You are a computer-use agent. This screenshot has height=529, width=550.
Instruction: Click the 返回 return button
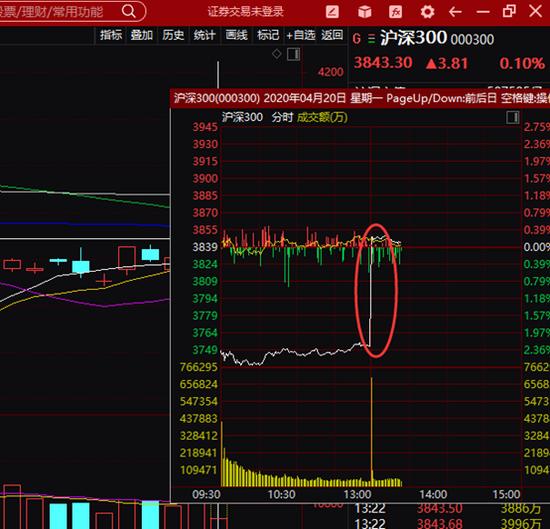coord(332,35)
